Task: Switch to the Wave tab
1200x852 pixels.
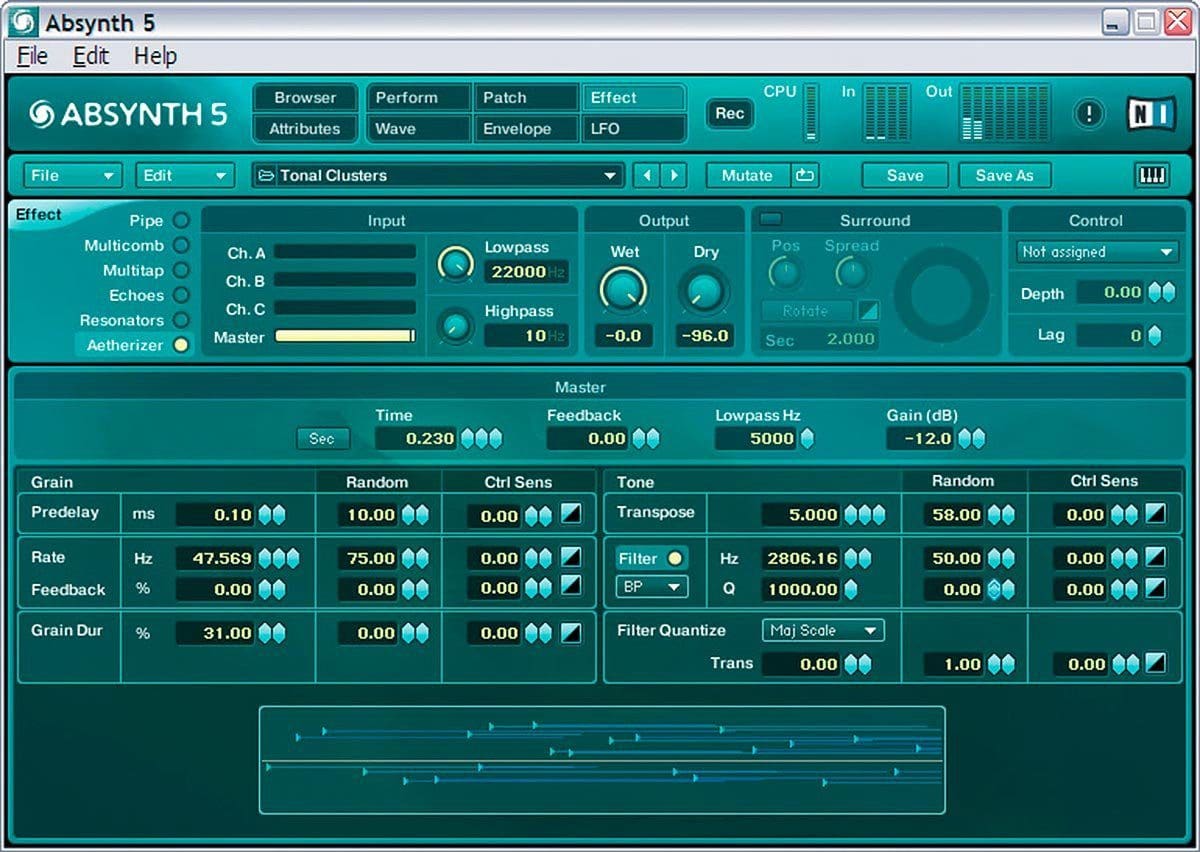Action: pyautogui.click(x=418, y=128)
